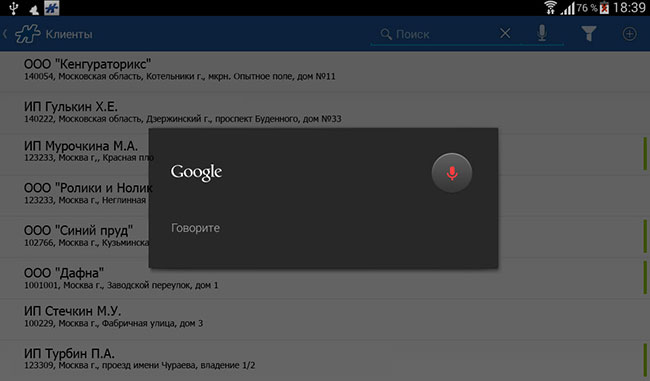Screen dimensions: 650x381
Task: Open the funnel filter icon
Action: [589, 34]
